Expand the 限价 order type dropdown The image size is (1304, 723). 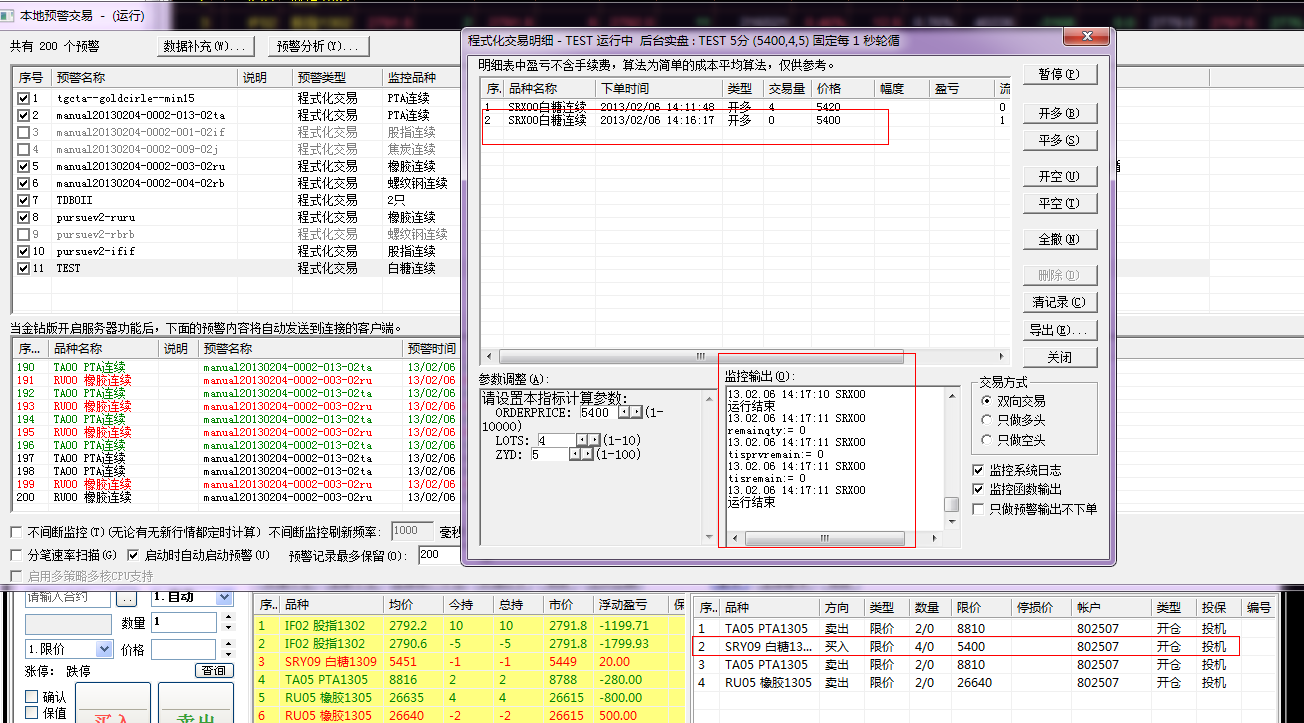[103, 649]
